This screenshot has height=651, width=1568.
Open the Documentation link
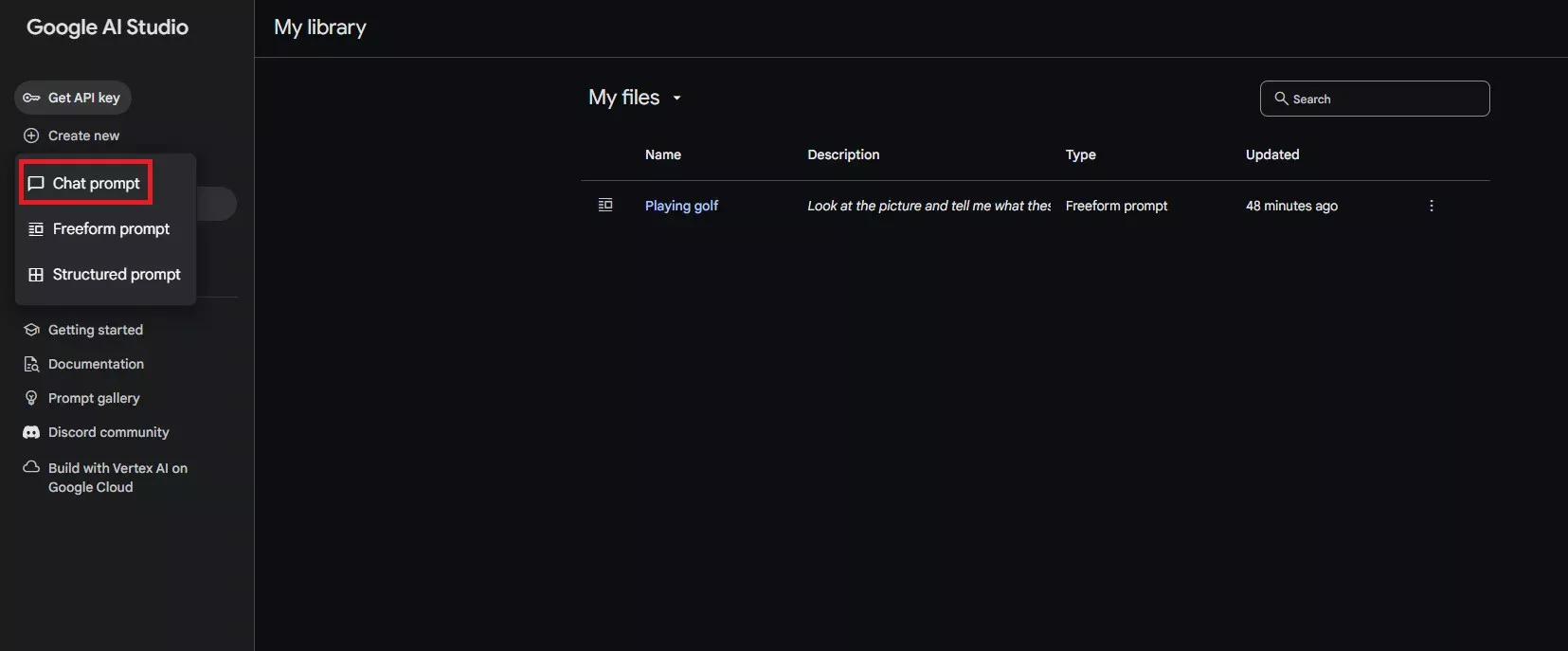(96, 364)
